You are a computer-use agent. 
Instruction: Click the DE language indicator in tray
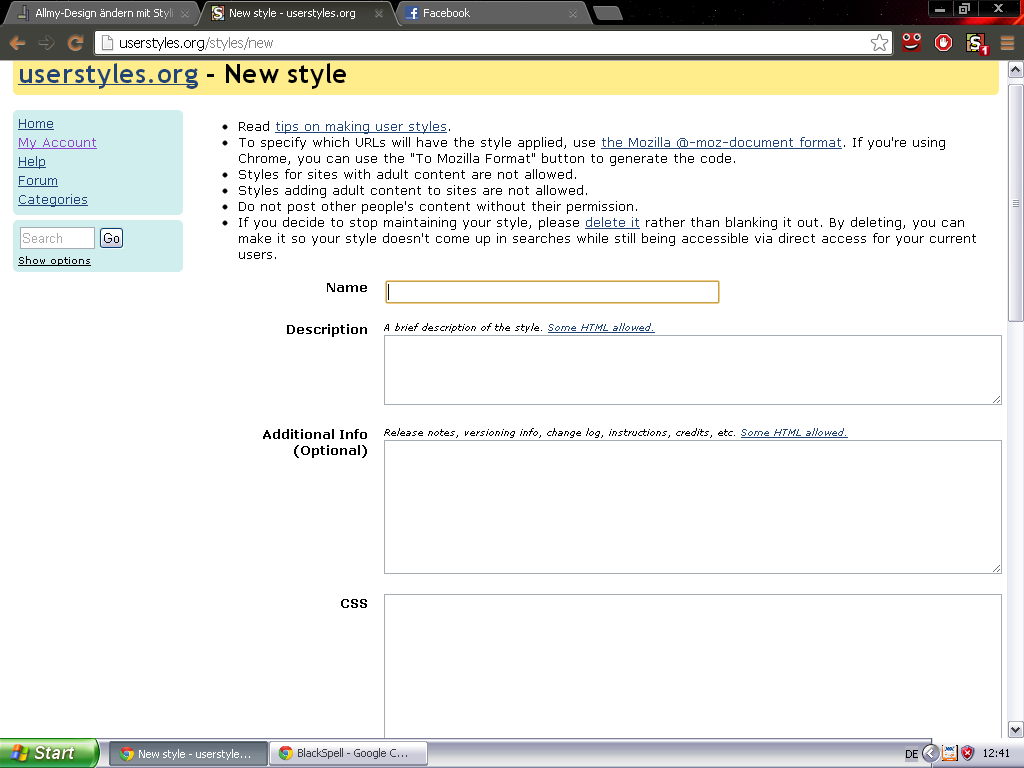click(x=912, y=754)
